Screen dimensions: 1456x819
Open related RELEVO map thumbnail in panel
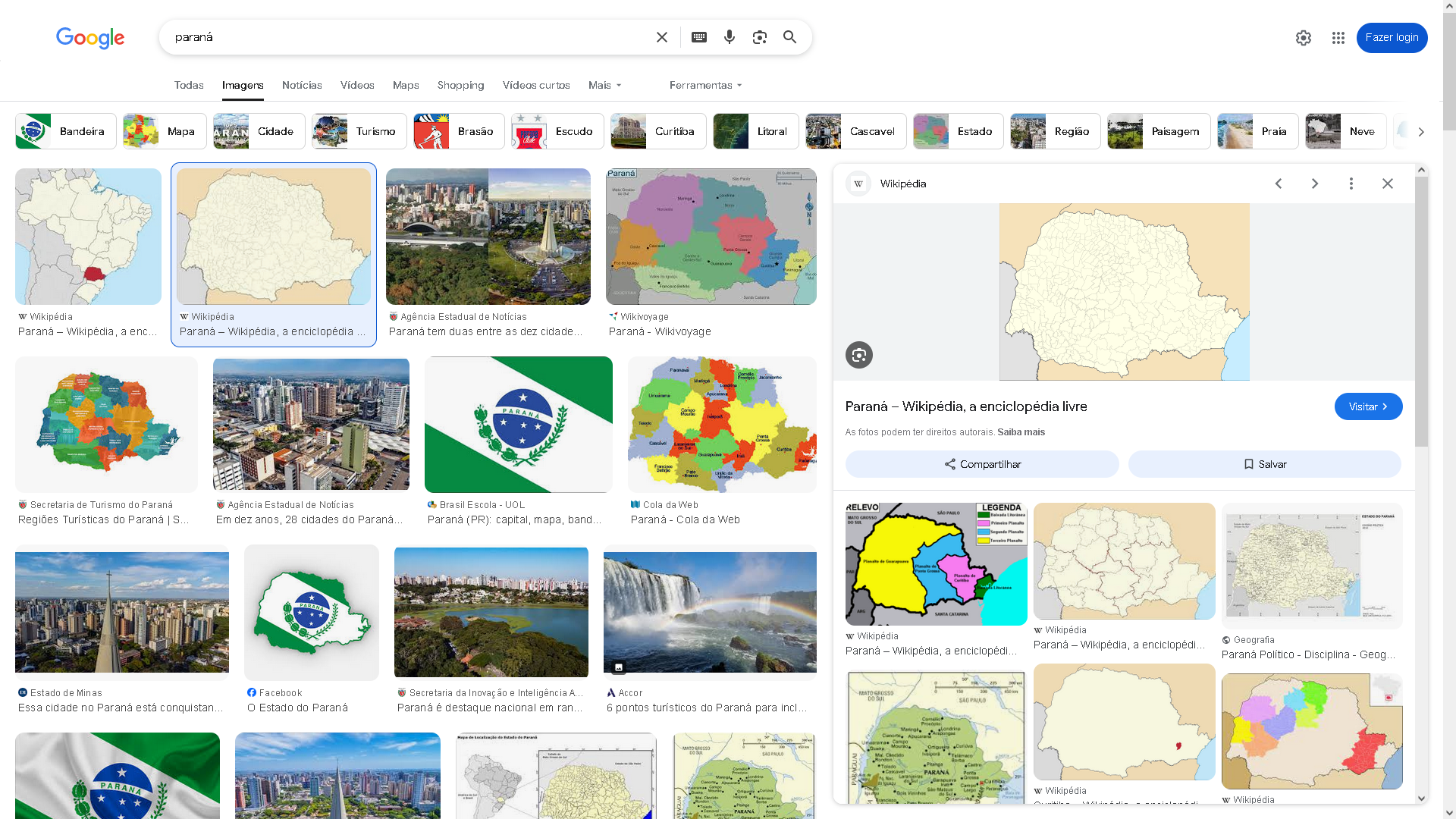[x=937, y=564]
